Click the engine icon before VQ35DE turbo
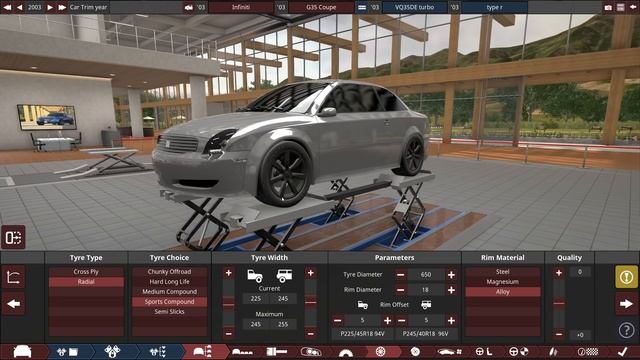The height and width of the screenshot is (360, 640). (x=362, y=7)
